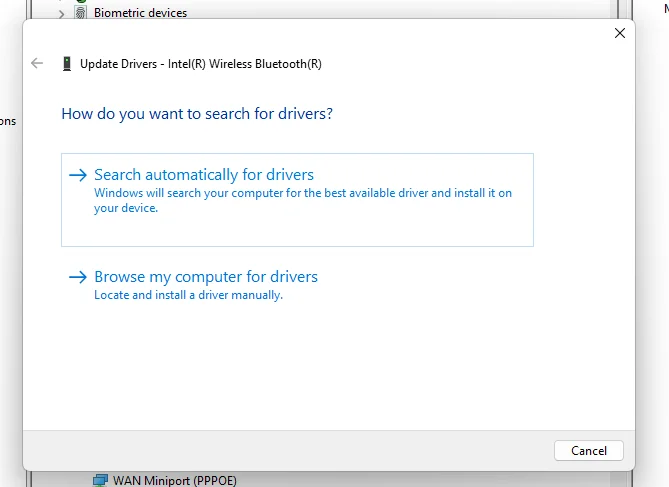Close the Update Drivers dialog
The height and width of the screenshot is (487, 669).
(620, 33)
